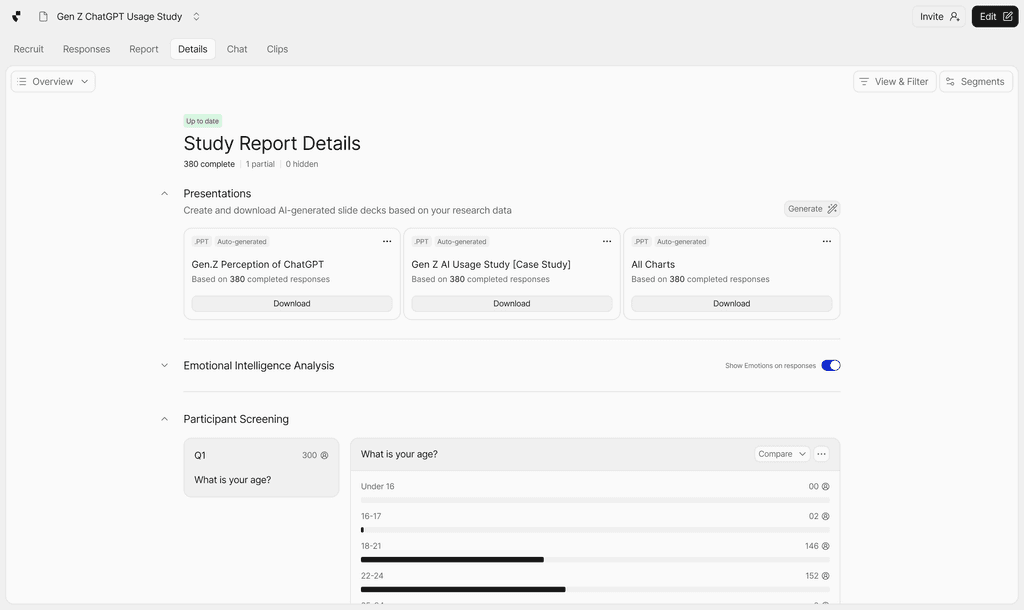Viewport: 1024px width, 610px height.
Task: Click respondent icon on 22-24 row
Action: coord(825,576)
